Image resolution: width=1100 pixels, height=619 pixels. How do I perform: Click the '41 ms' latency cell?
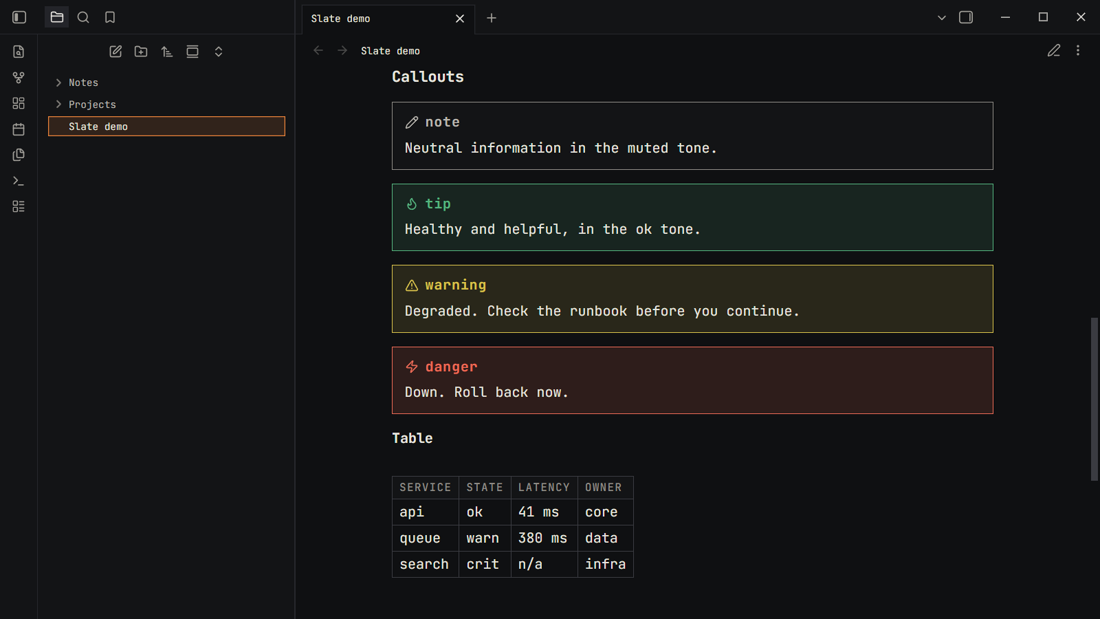tap(544, 512)
